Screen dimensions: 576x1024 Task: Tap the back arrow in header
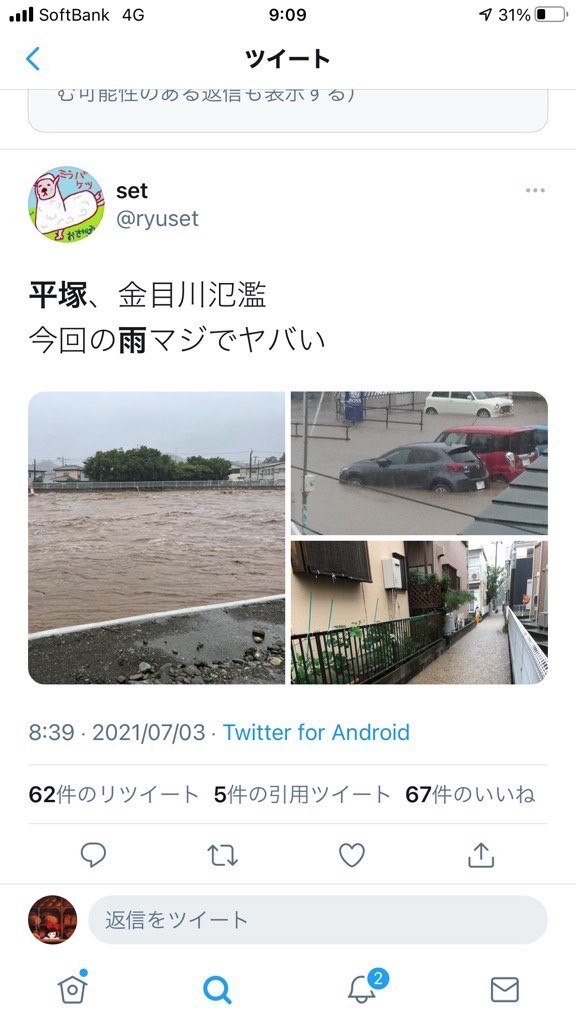33,59
